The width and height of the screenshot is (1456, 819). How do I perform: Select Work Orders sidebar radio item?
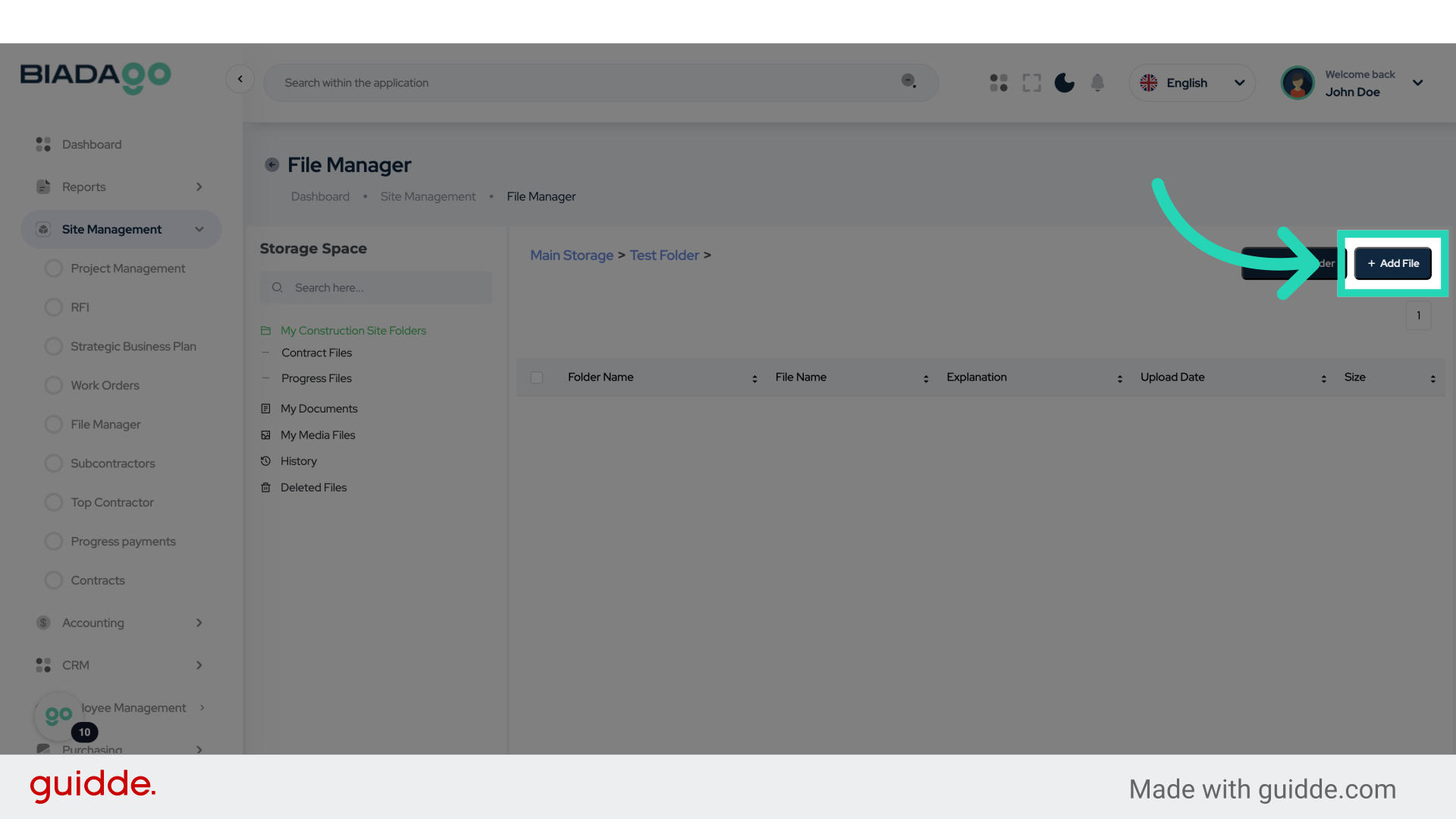pos(54,385)
